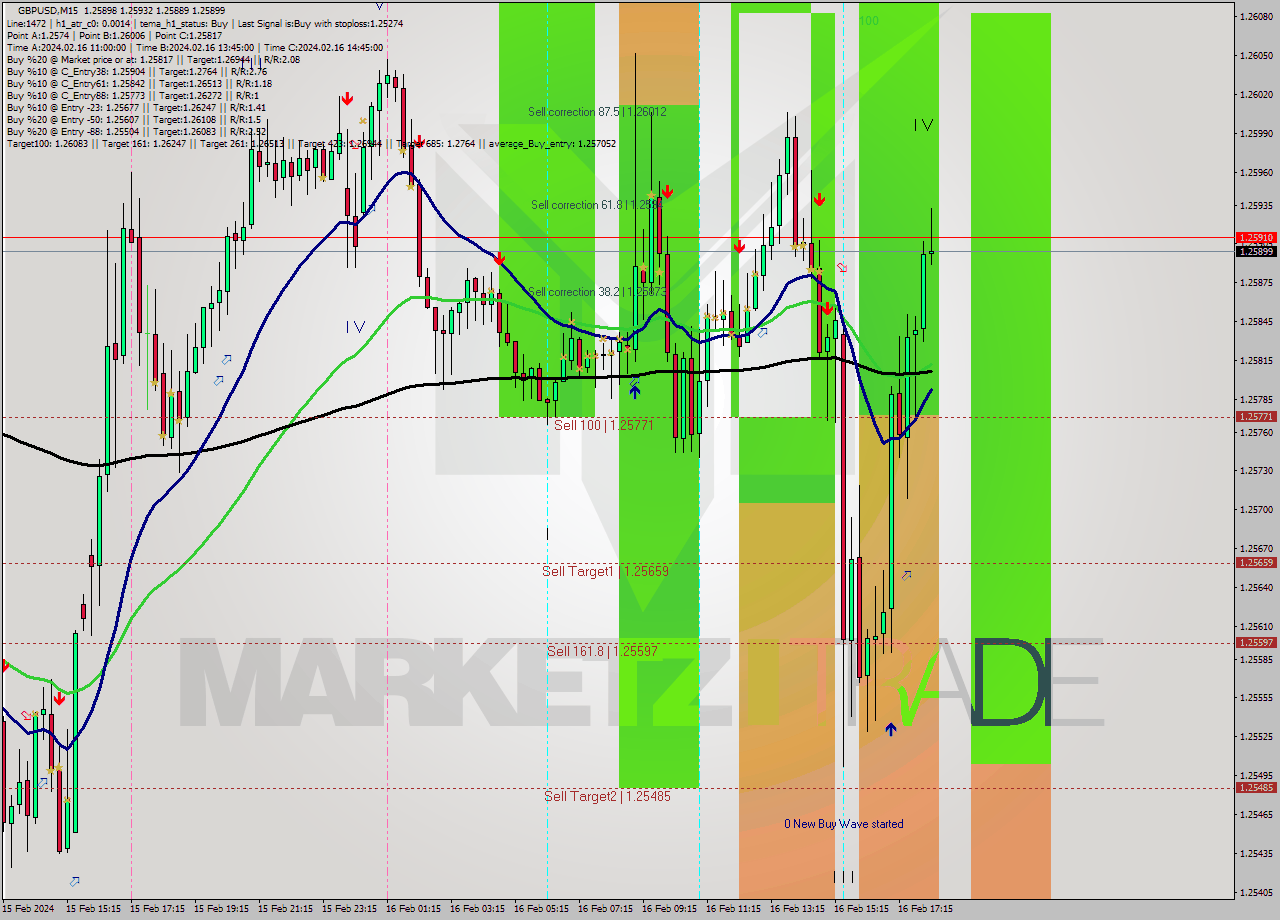Click the '16 Feb 13:15' time axis label
Viewport: 1280px width, 920px height.
coord(797,909)
